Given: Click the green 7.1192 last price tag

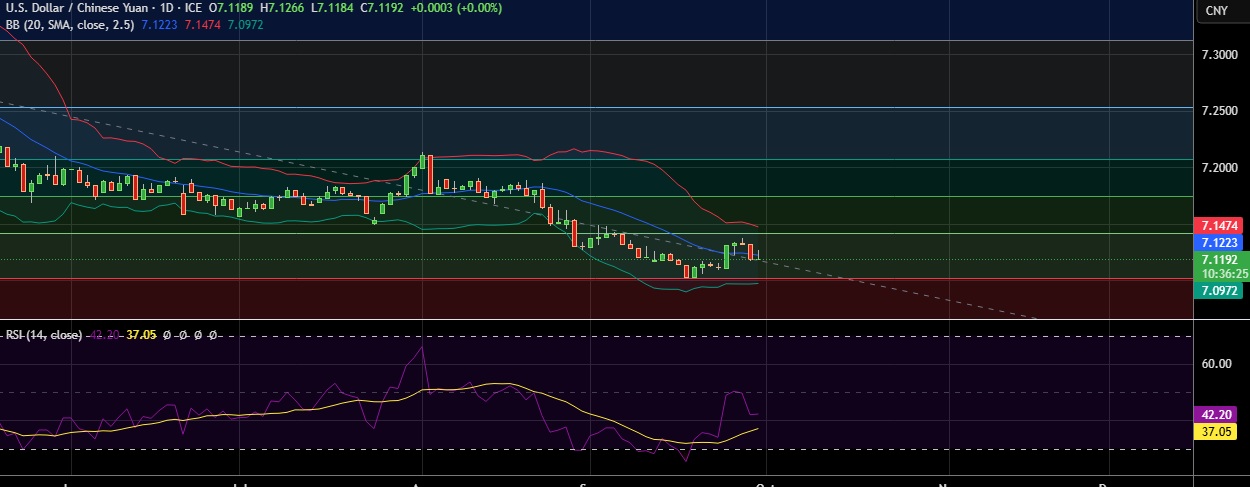Looking at the screenshot, I should [x=1221, y=259].
